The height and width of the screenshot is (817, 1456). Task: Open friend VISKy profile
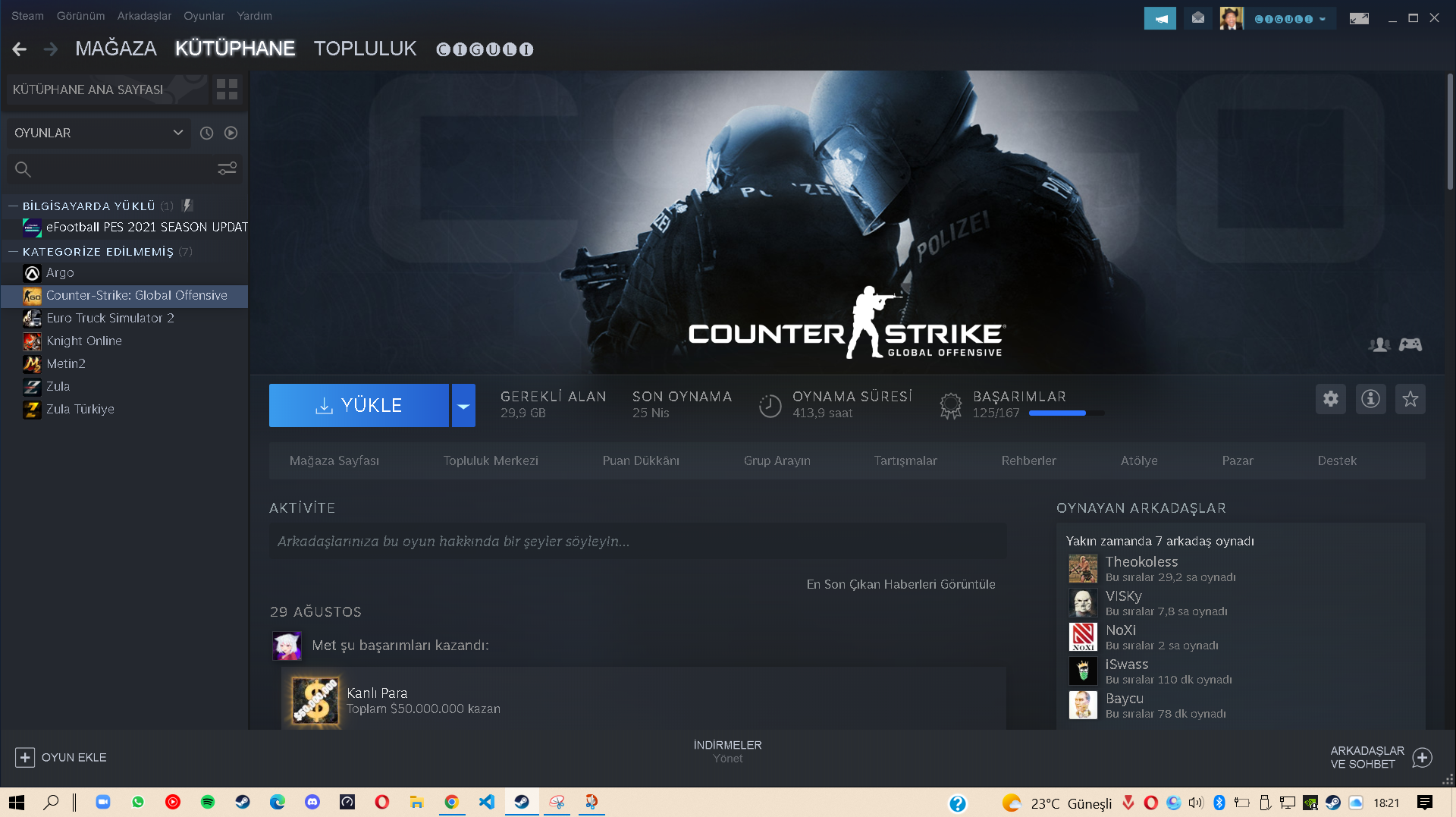pos(1123,595)
